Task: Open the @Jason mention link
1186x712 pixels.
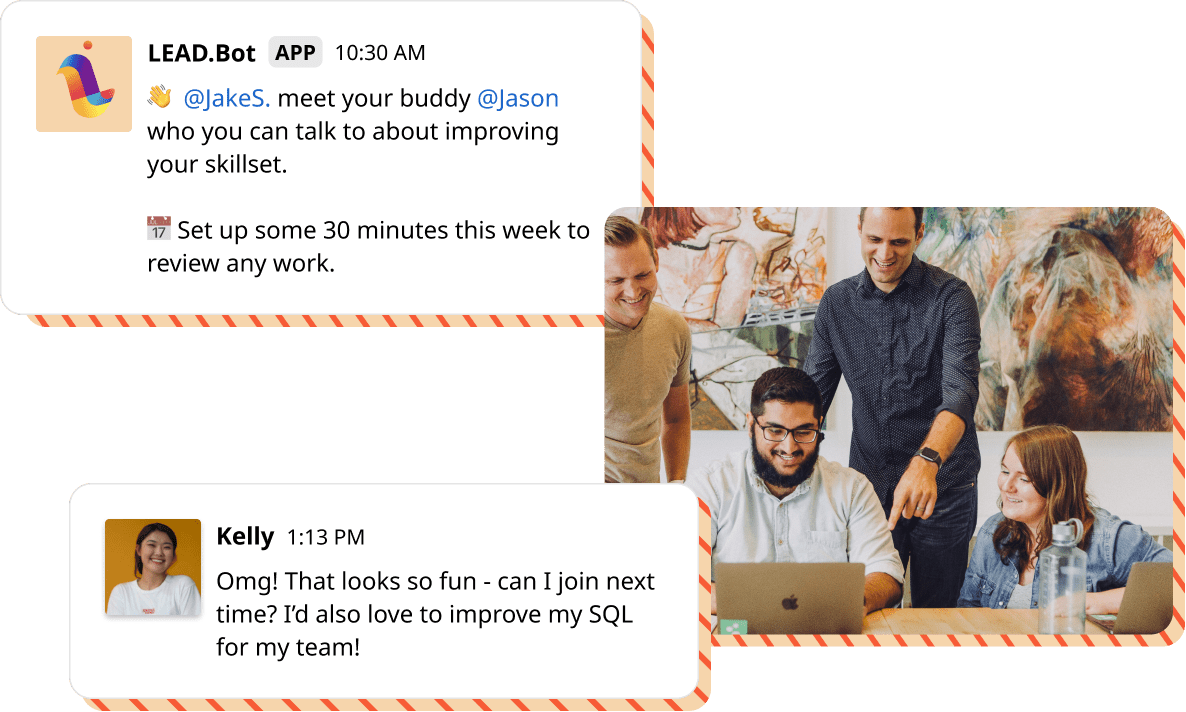Action: tap(518, 98)
